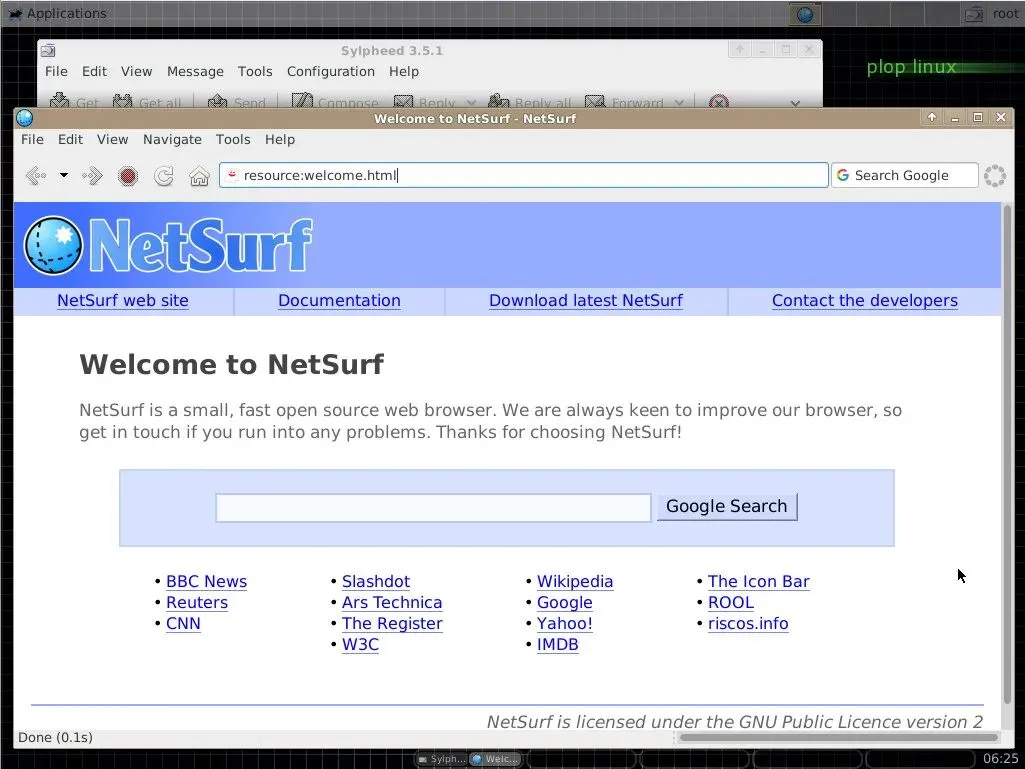This screenshot has width=1025, height=769.
Task: Click the horizontal scrollbar at the bottom
Action: [x=839, y=738]
